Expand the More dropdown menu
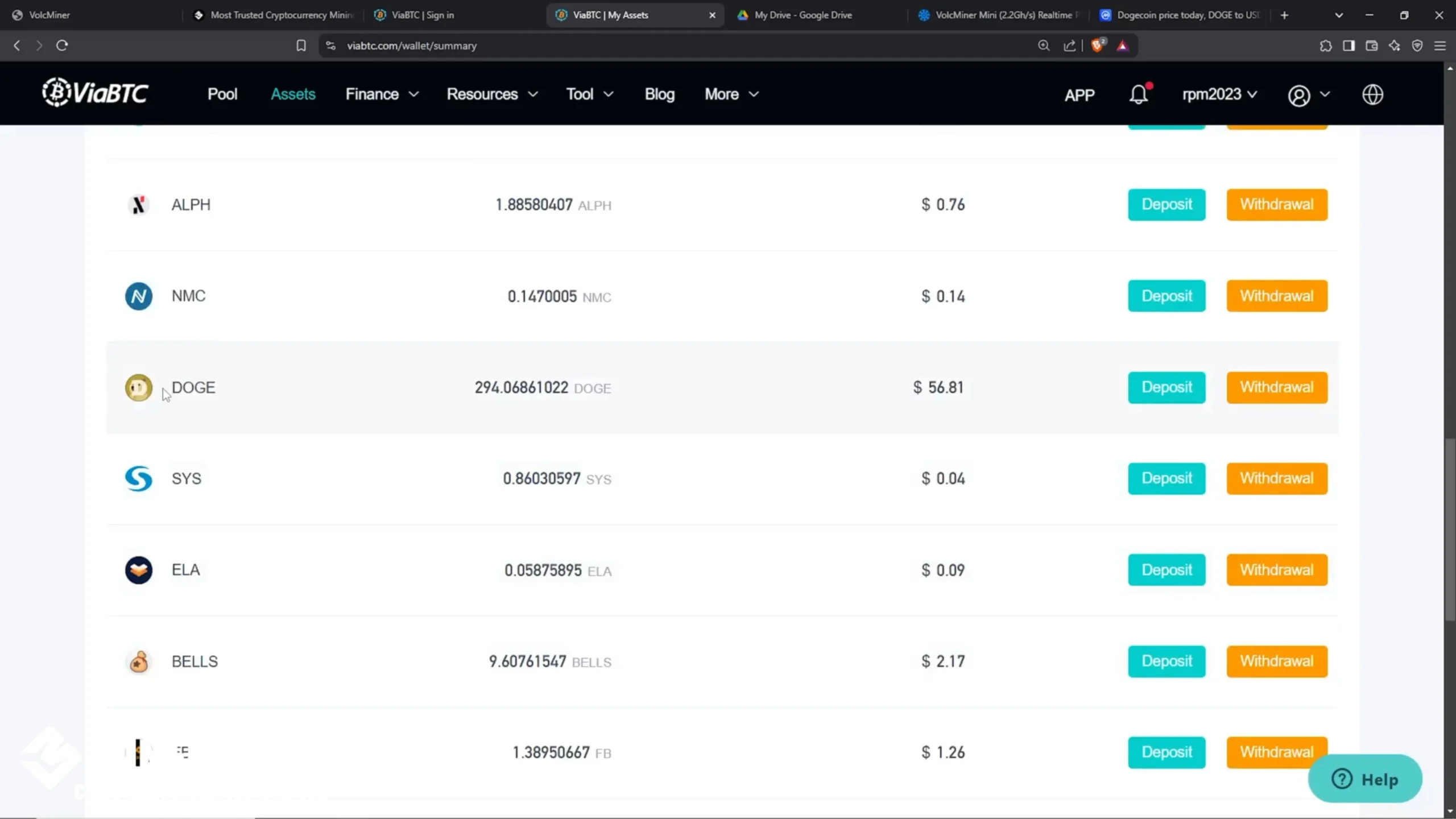 click(x=732, y=94)
